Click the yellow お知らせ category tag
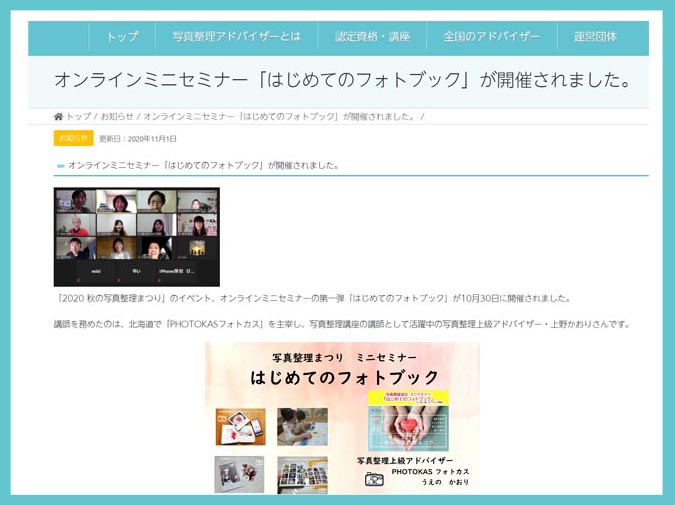Viewport: 675px width, 505px height. 74,138
